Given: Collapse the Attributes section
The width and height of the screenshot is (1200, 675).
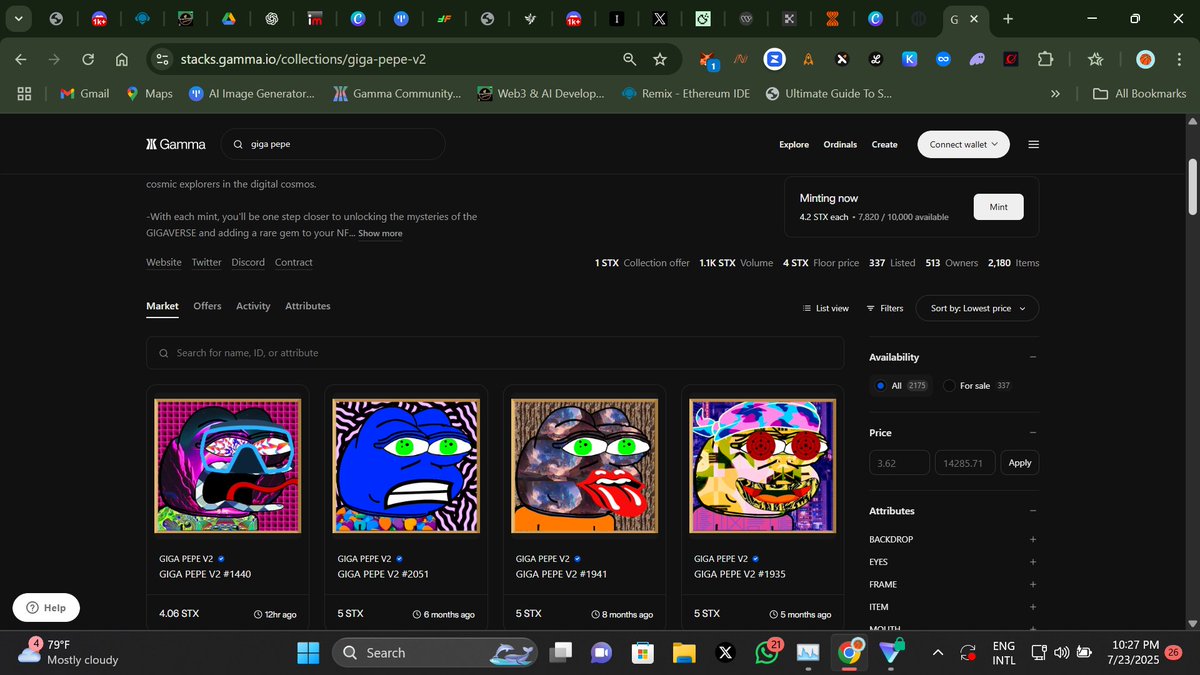Looking at the screenshot, I should click(1033, 511).
